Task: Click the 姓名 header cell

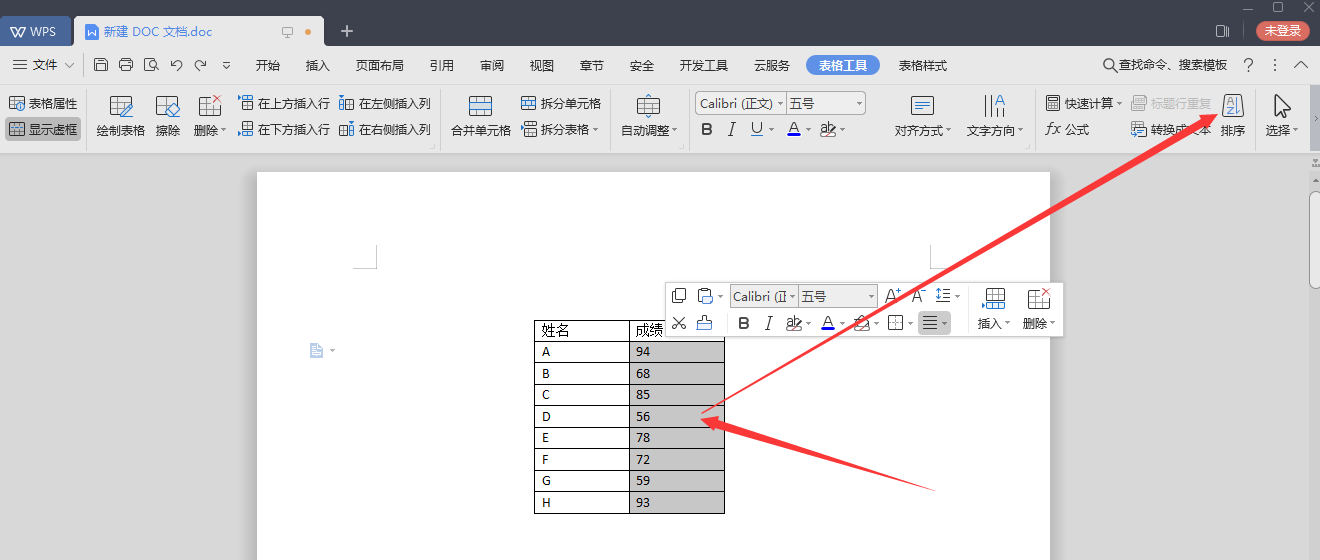Action: [582, 331]
